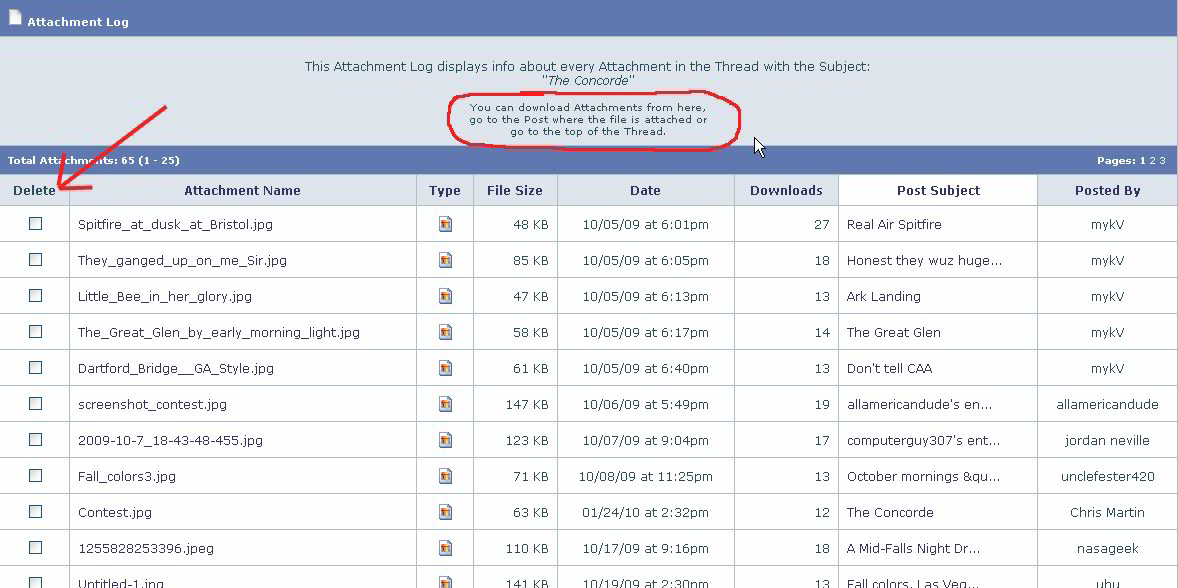Open the Honest they wuz huge post
This screenshot has height=588, width=1178.
[x=924, y=261]
